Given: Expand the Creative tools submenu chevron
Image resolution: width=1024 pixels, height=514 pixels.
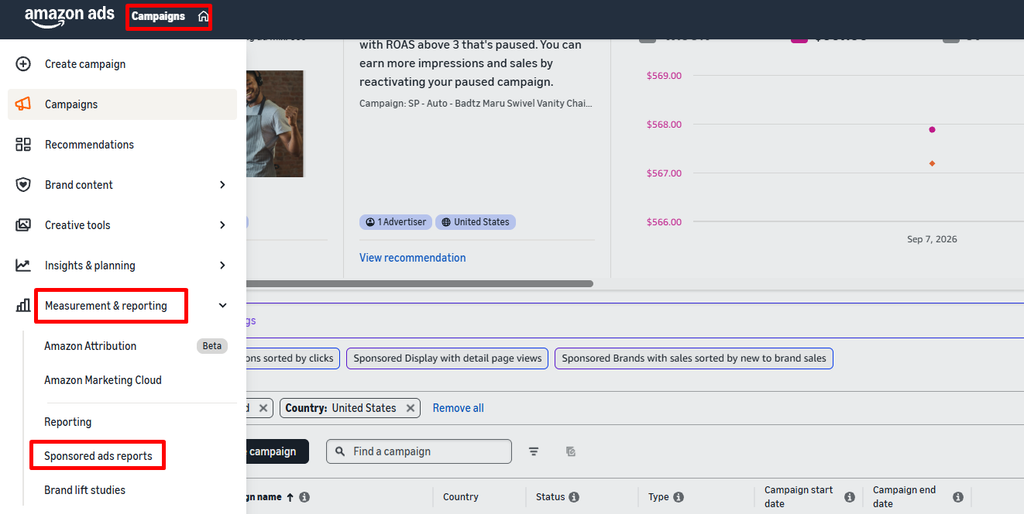Looking at the screenshot, I should (x=222, y=225).
